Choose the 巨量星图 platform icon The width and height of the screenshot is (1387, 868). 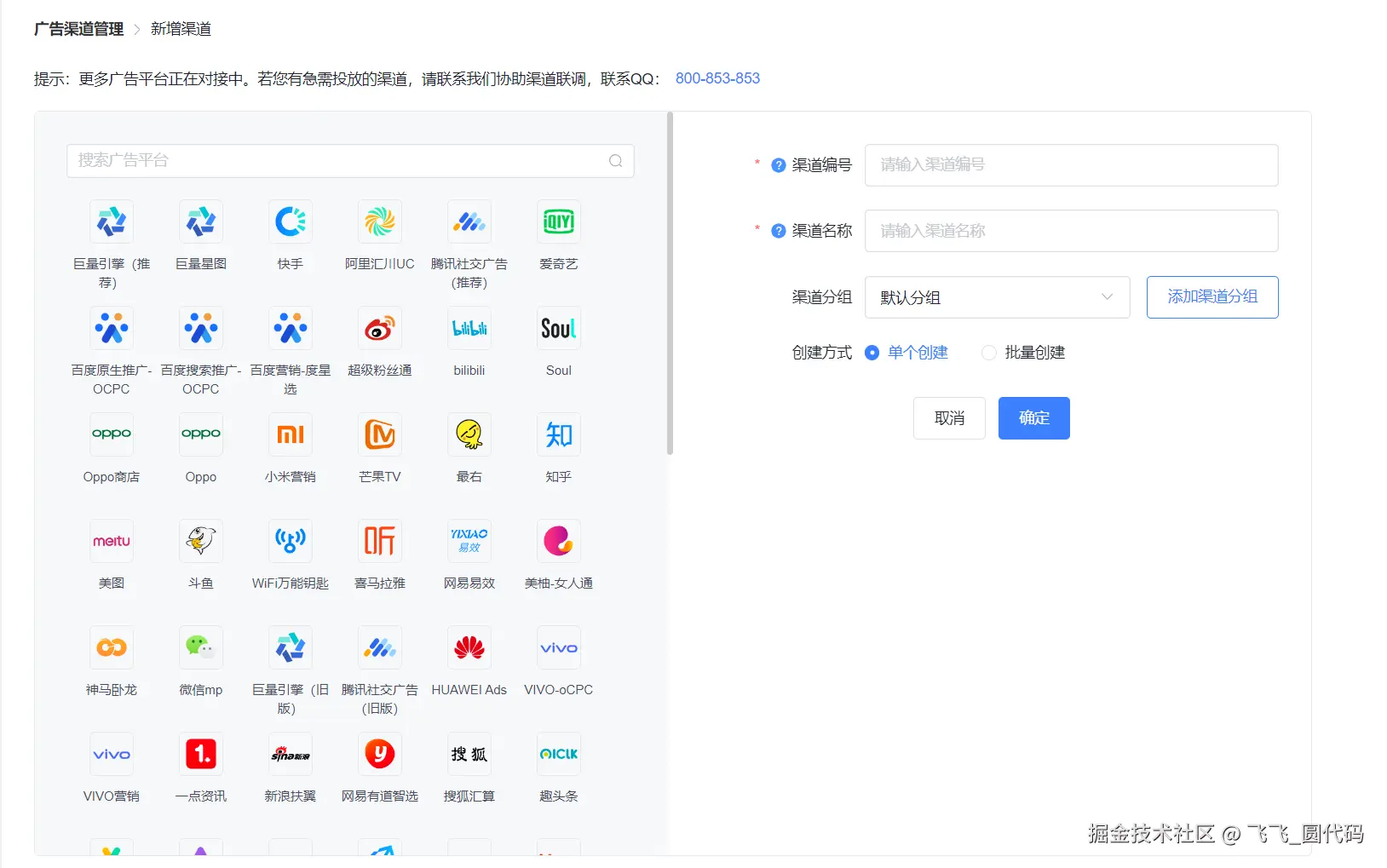click(x=201, y=221)
